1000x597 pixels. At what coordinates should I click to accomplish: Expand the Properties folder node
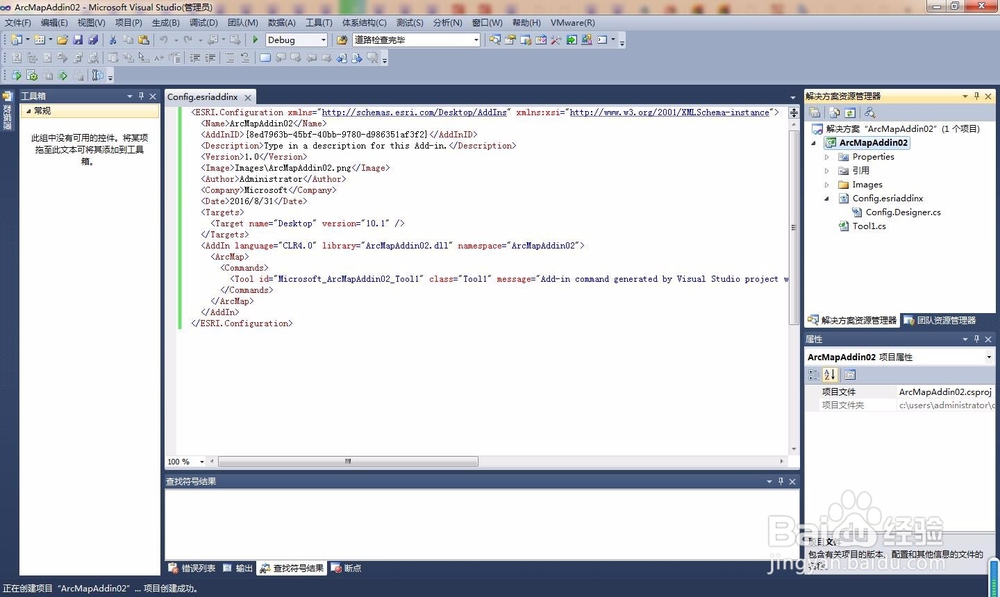point(827,157)
